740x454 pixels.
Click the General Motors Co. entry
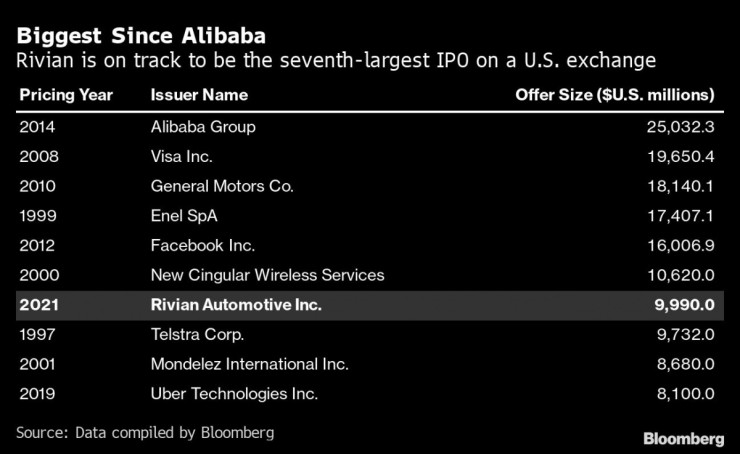point(220,186)
